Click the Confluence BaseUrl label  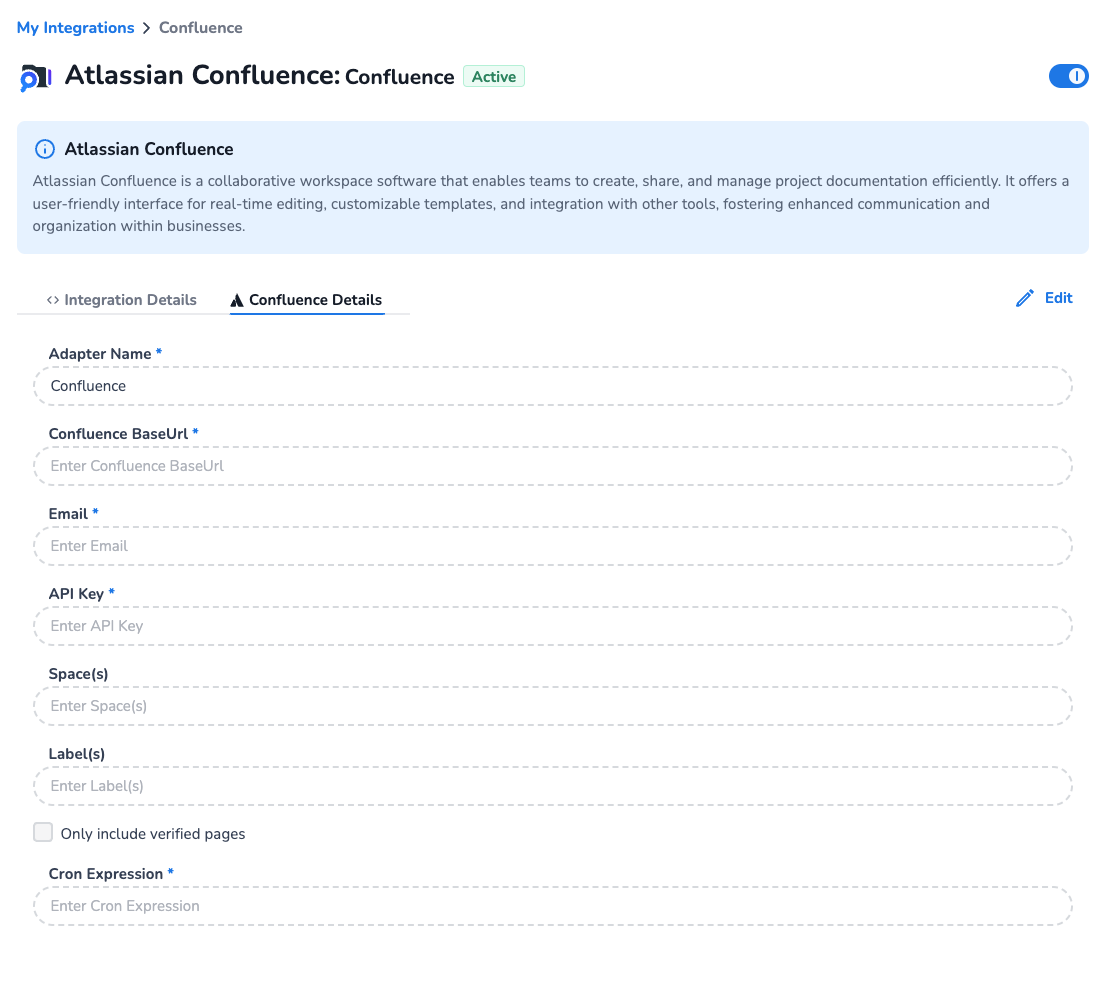click(x=118, y=434)
